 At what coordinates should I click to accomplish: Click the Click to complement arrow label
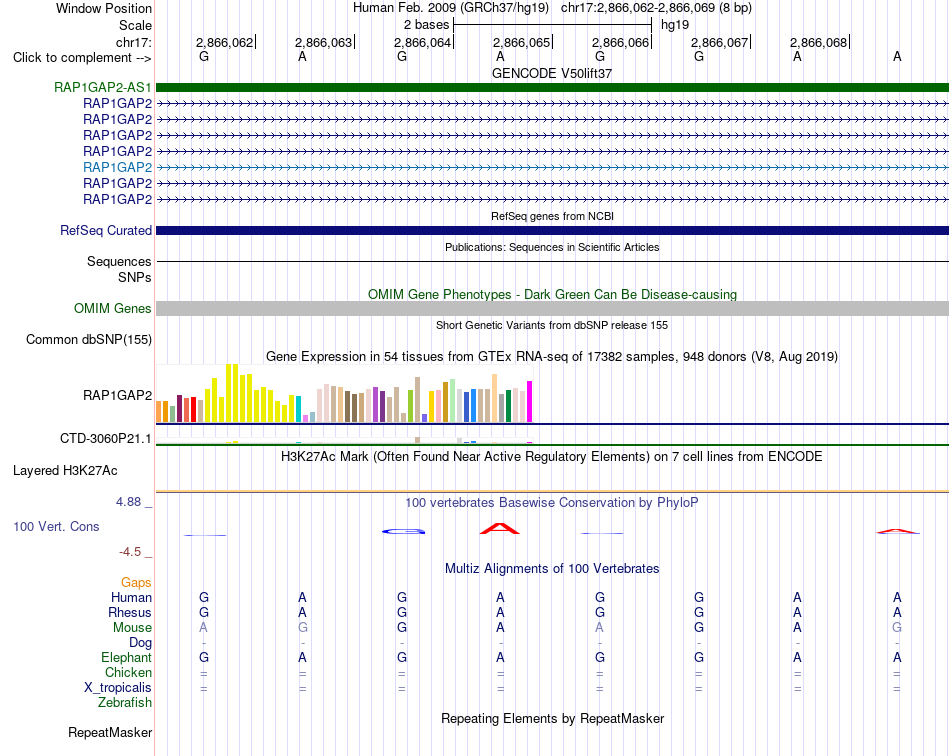(82, 58)
